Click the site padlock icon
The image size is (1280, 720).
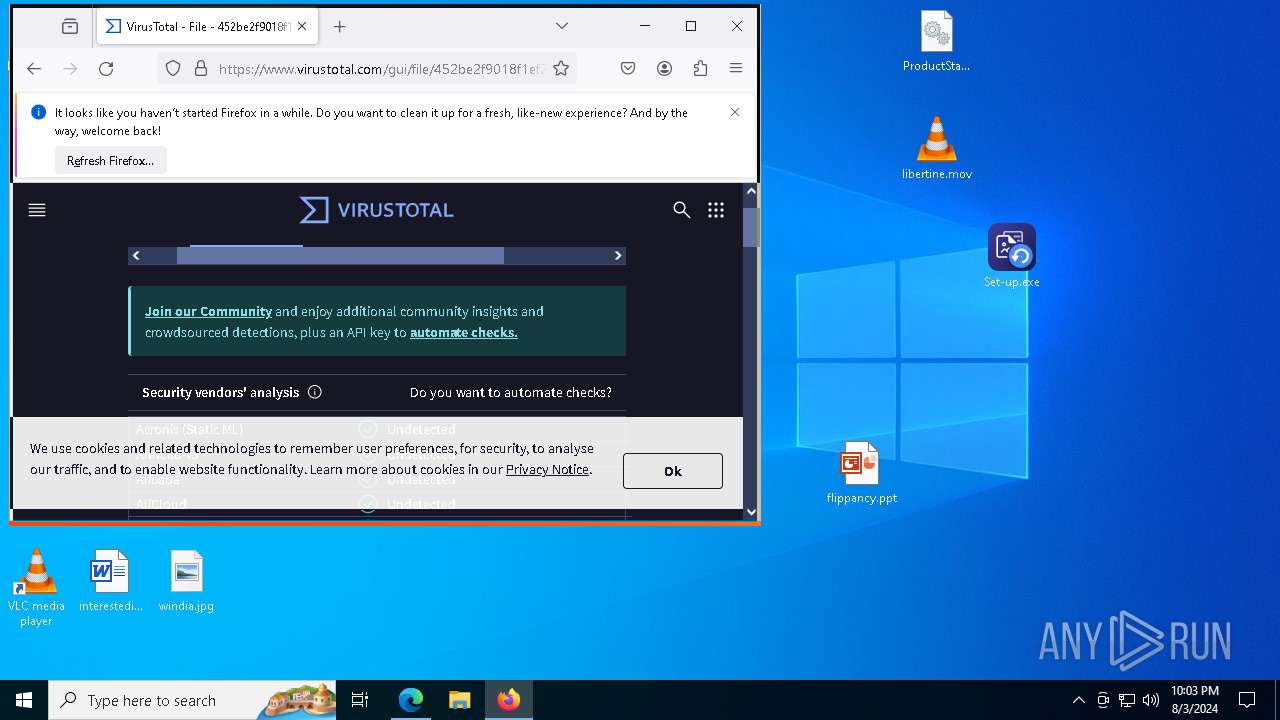click(x=201, y=68)
